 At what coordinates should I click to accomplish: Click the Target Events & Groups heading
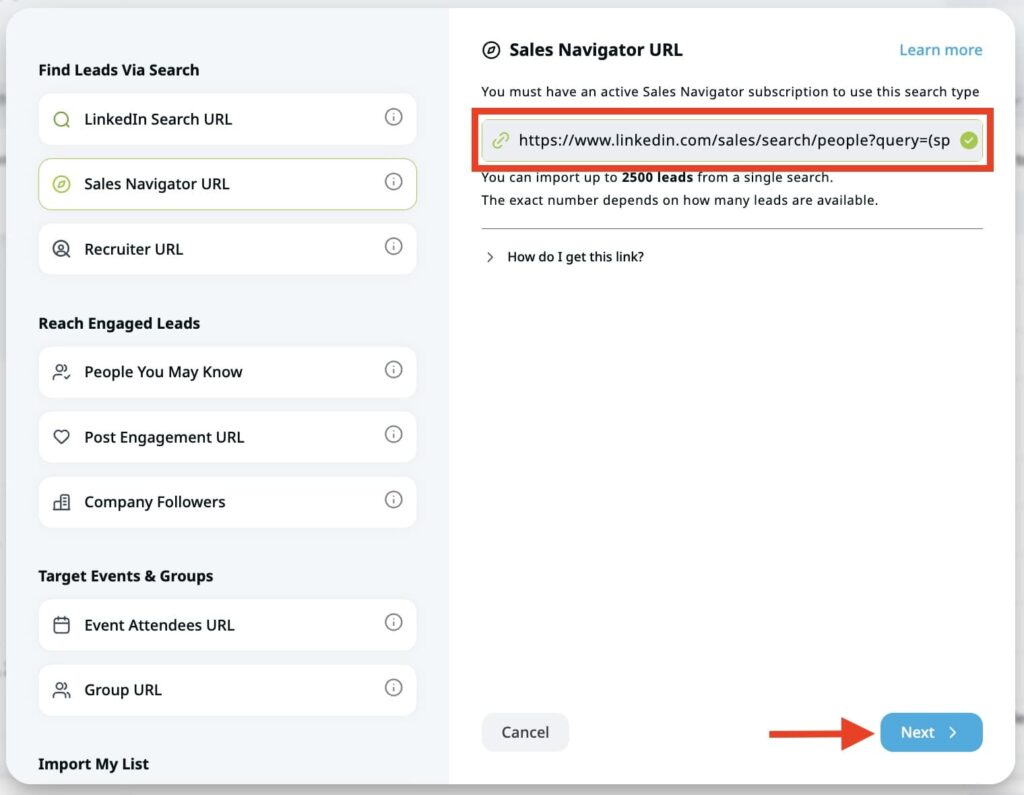pos(125,576)
